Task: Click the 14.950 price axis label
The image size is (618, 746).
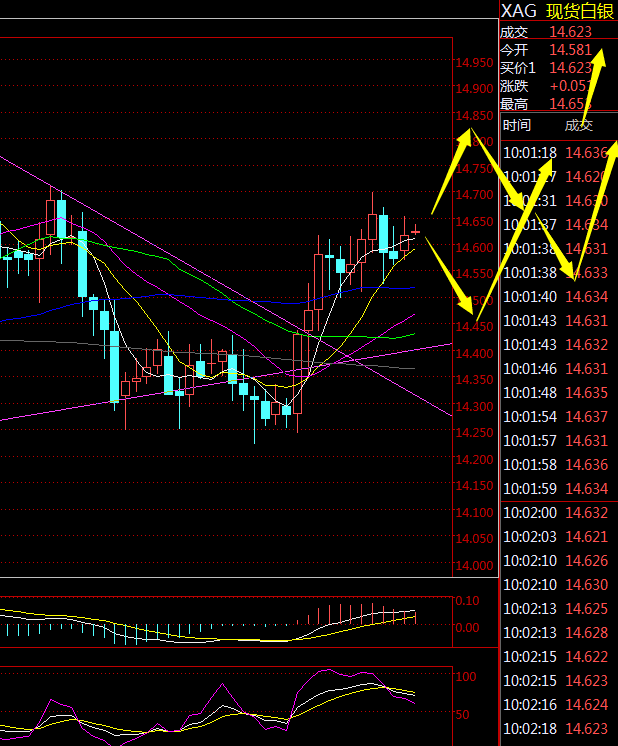Action: click(x=474, y=63)
